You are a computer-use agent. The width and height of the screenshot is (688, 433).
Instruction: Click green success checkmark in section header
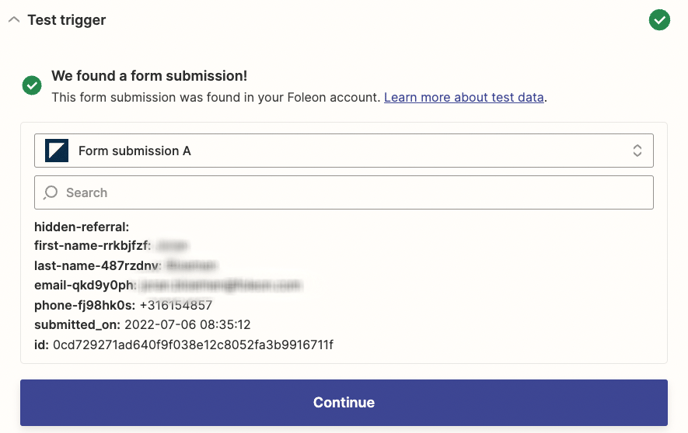659,19
